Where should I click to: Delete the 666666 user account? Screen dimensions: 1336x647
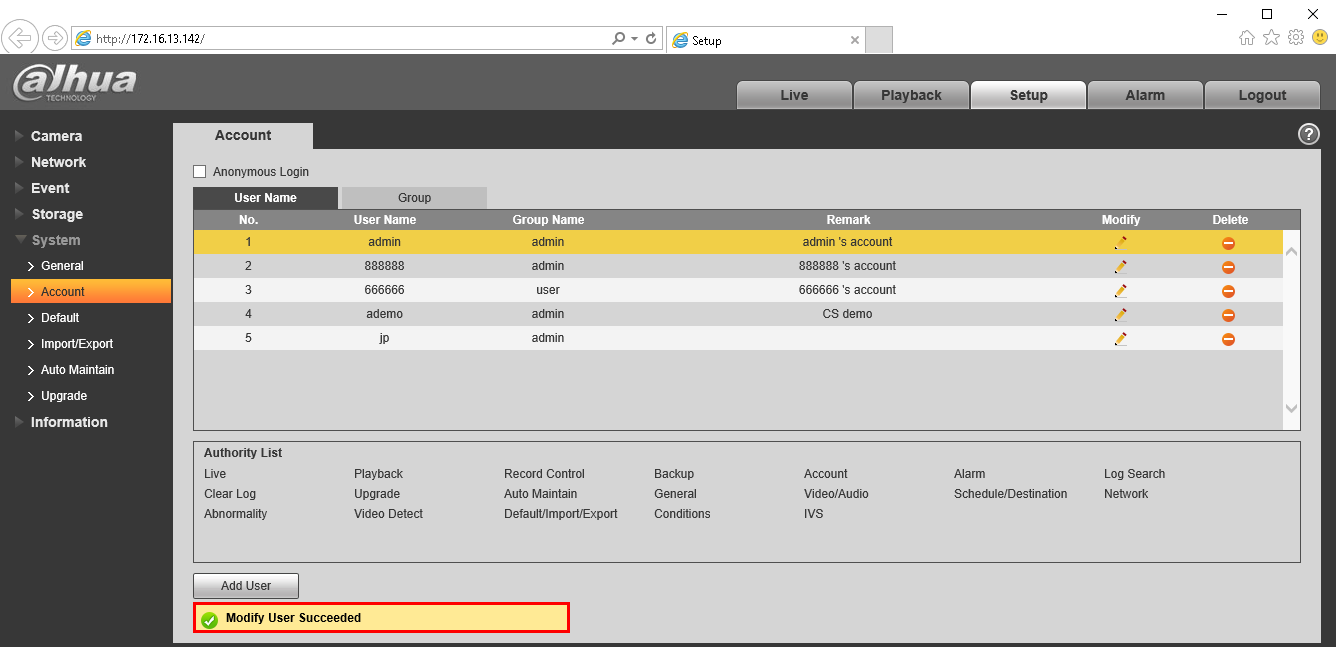pyautogui.click(x=1228, y=291)
